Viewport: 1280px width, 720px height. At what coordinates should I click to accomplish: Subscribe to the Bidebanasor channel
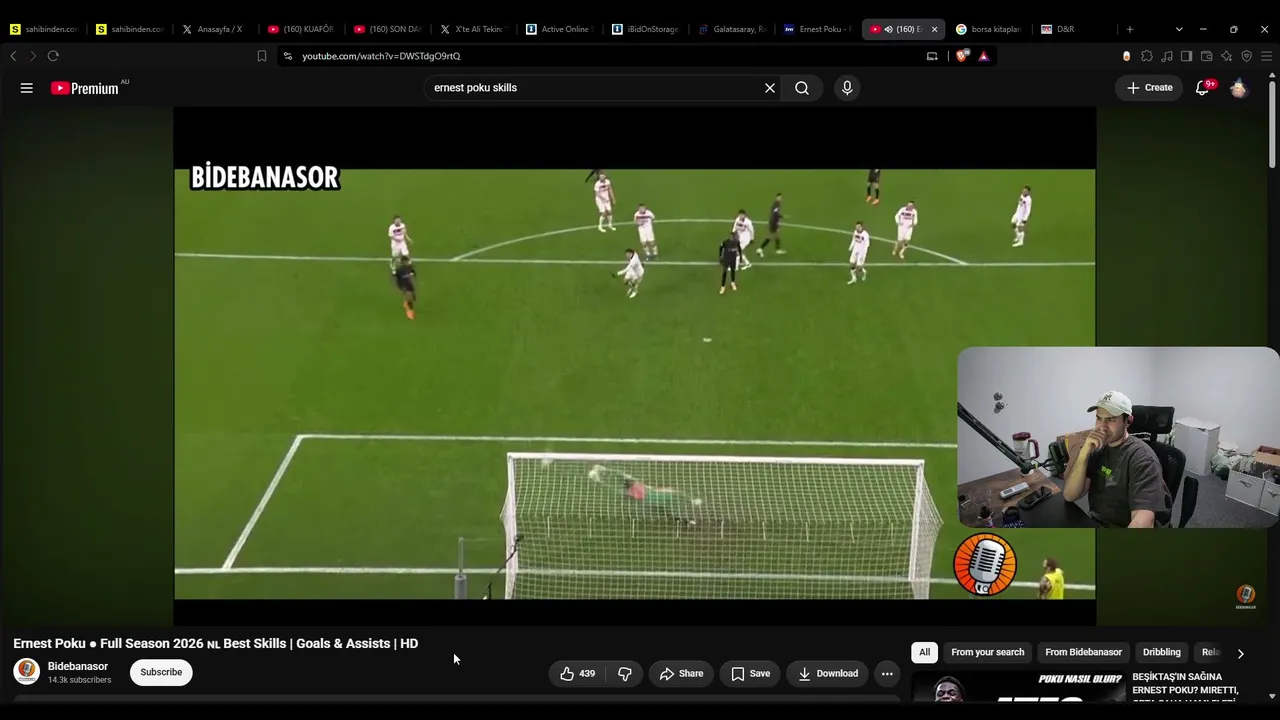tap(161, 672)
